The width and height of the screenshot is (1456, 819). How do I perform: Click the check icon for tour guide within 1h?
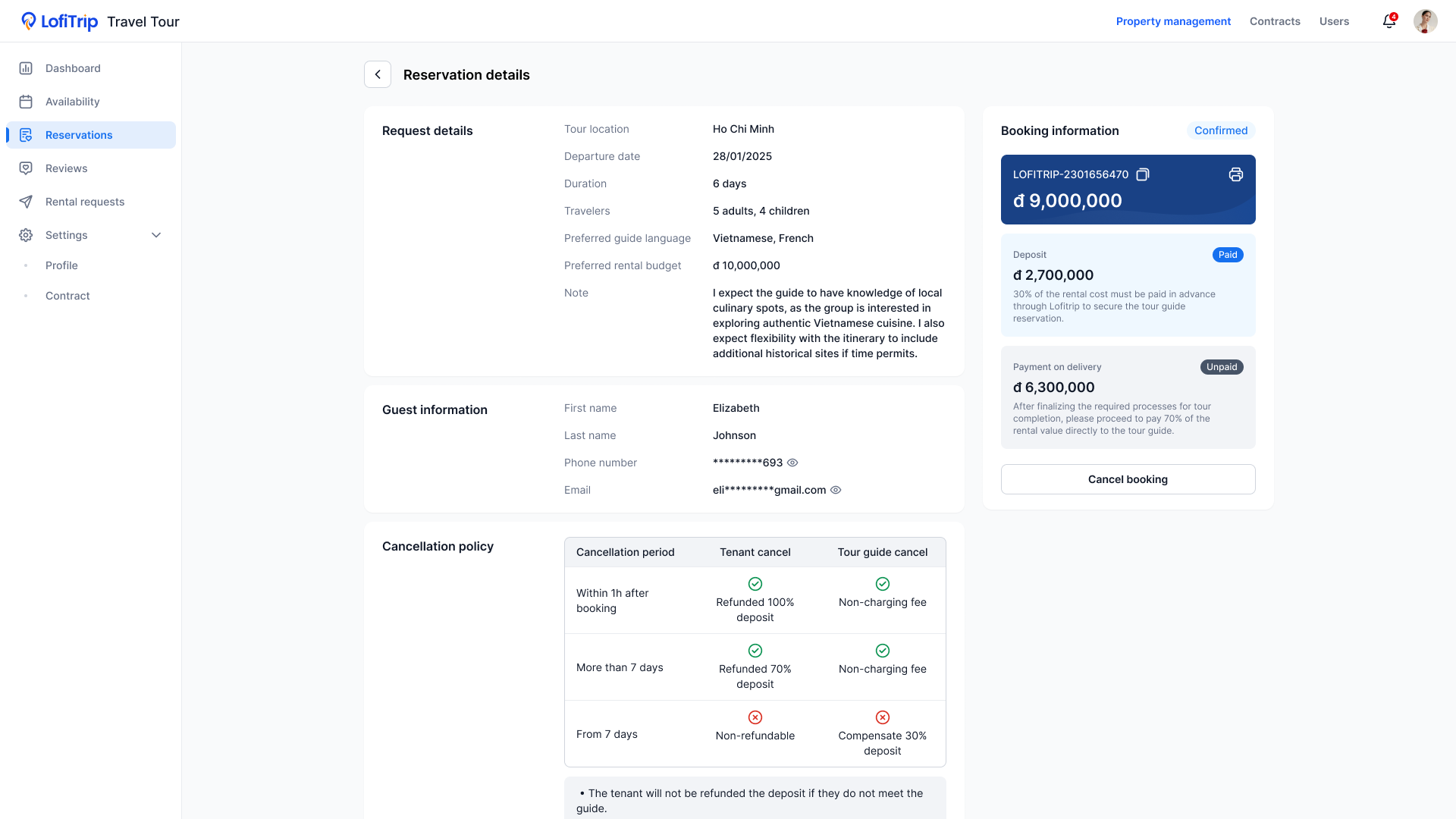pos(883,584)
